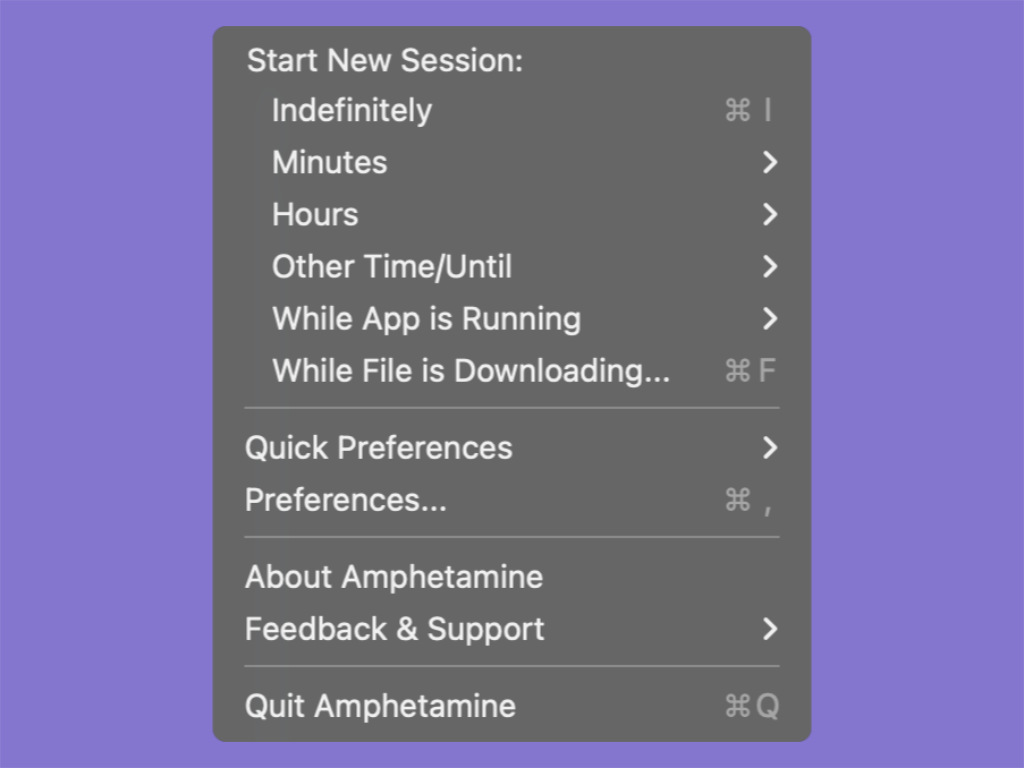1024x768 pixels.
Task: Open the Minutes session submenu
Action: (330, 163)
